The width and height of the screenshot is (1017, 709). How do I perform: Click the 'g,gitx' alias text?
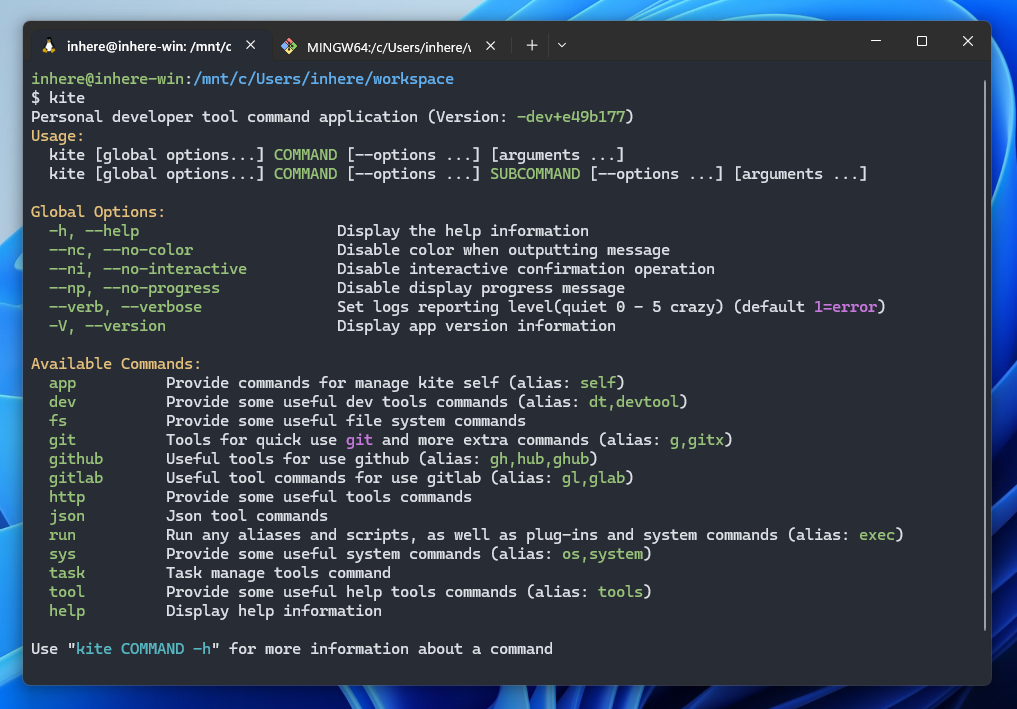coord(697,440)
